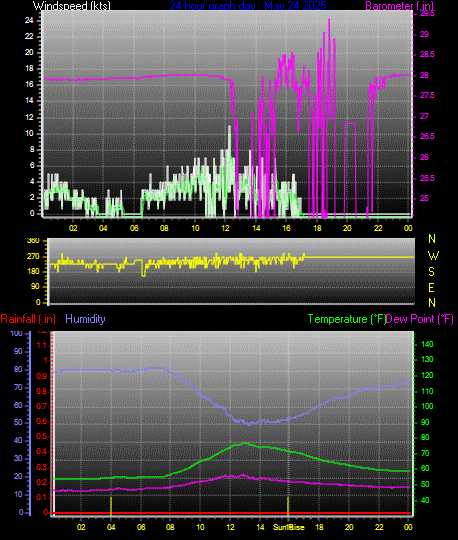This screenshot has width=458, height=540.
Task: Click the 100 value on the humidity axis
Action: pos(16,333)
